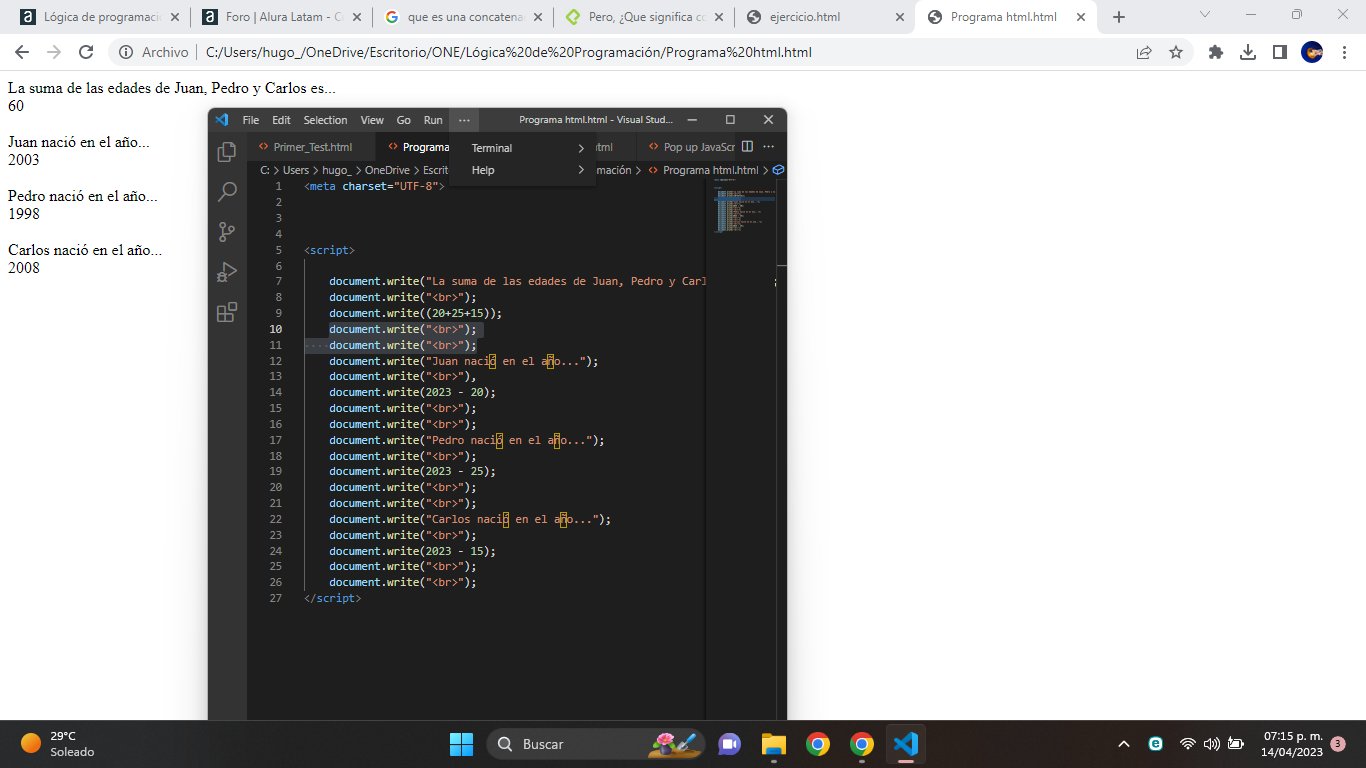
Task: Toggle Chrome side panel
Action: [1280, 52]
